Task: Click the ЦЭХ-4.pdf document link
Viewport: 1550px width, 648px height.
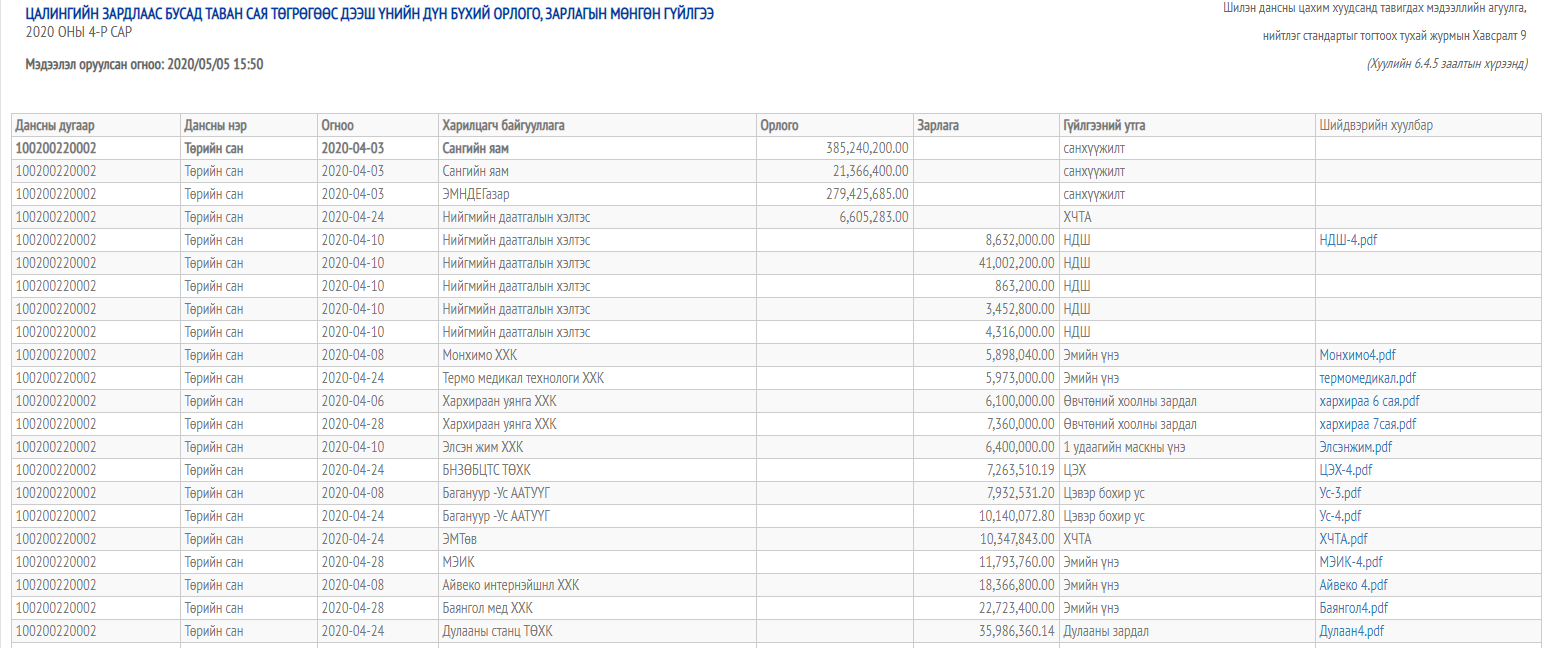Action: click(x=1345, y=470)
